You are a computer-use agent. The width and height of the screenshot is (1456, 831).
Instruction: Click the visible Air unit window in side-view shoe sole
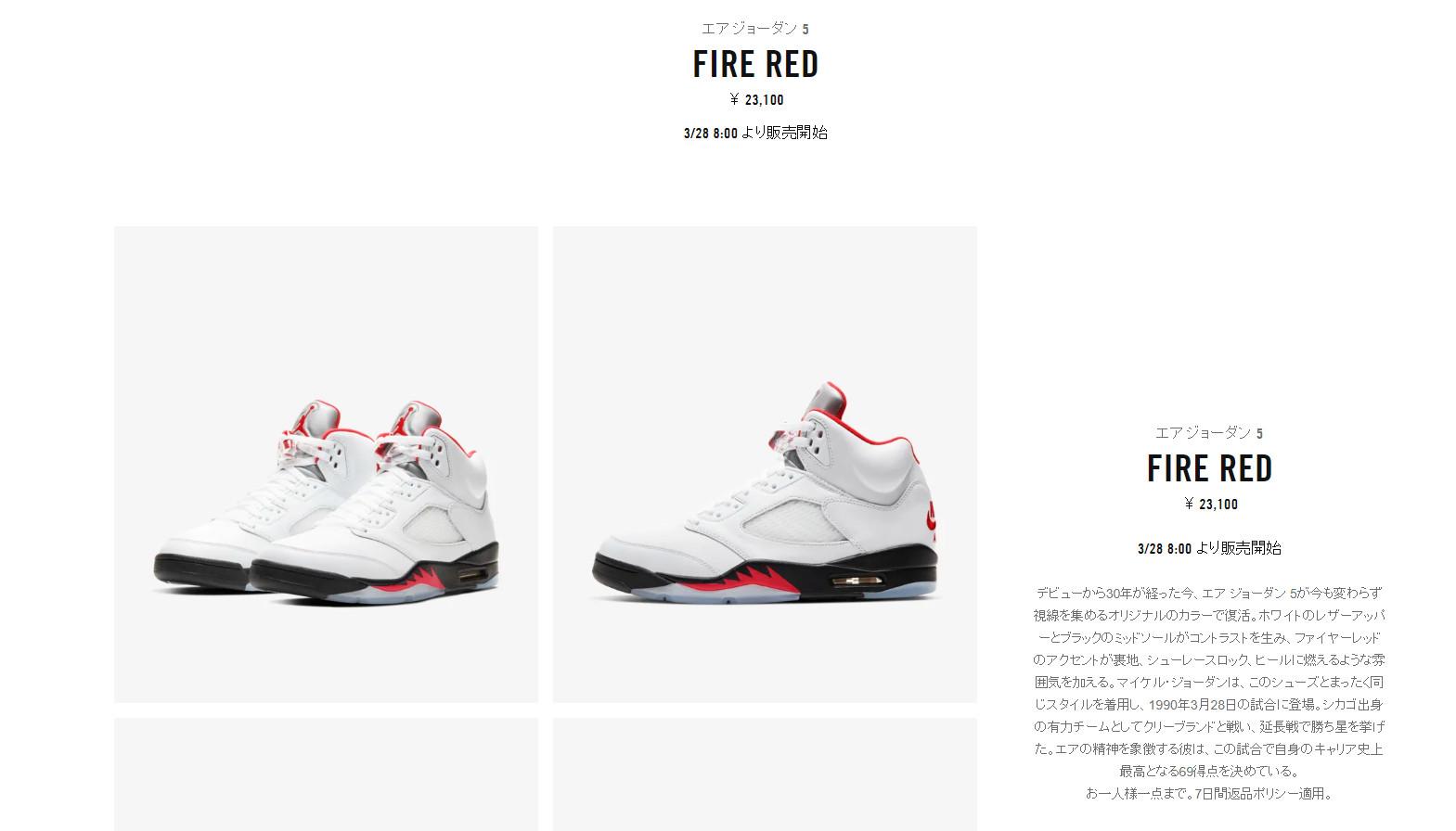click(857, 582)
